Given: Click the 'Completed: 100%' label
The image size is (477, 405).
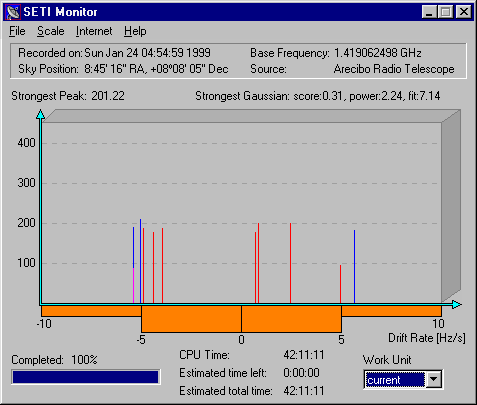Looking at the screenshot, I should click(54, 360).
